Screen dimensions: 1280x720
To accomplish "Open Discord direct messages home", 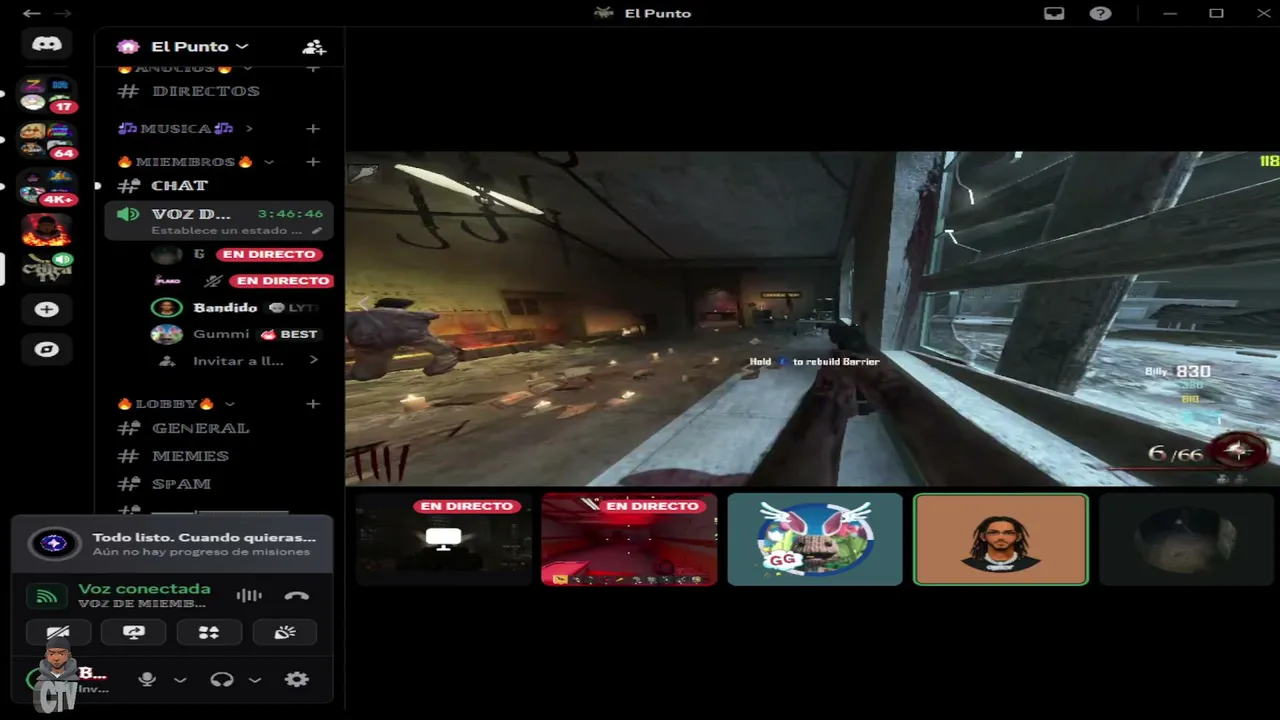I will point(46,44).
